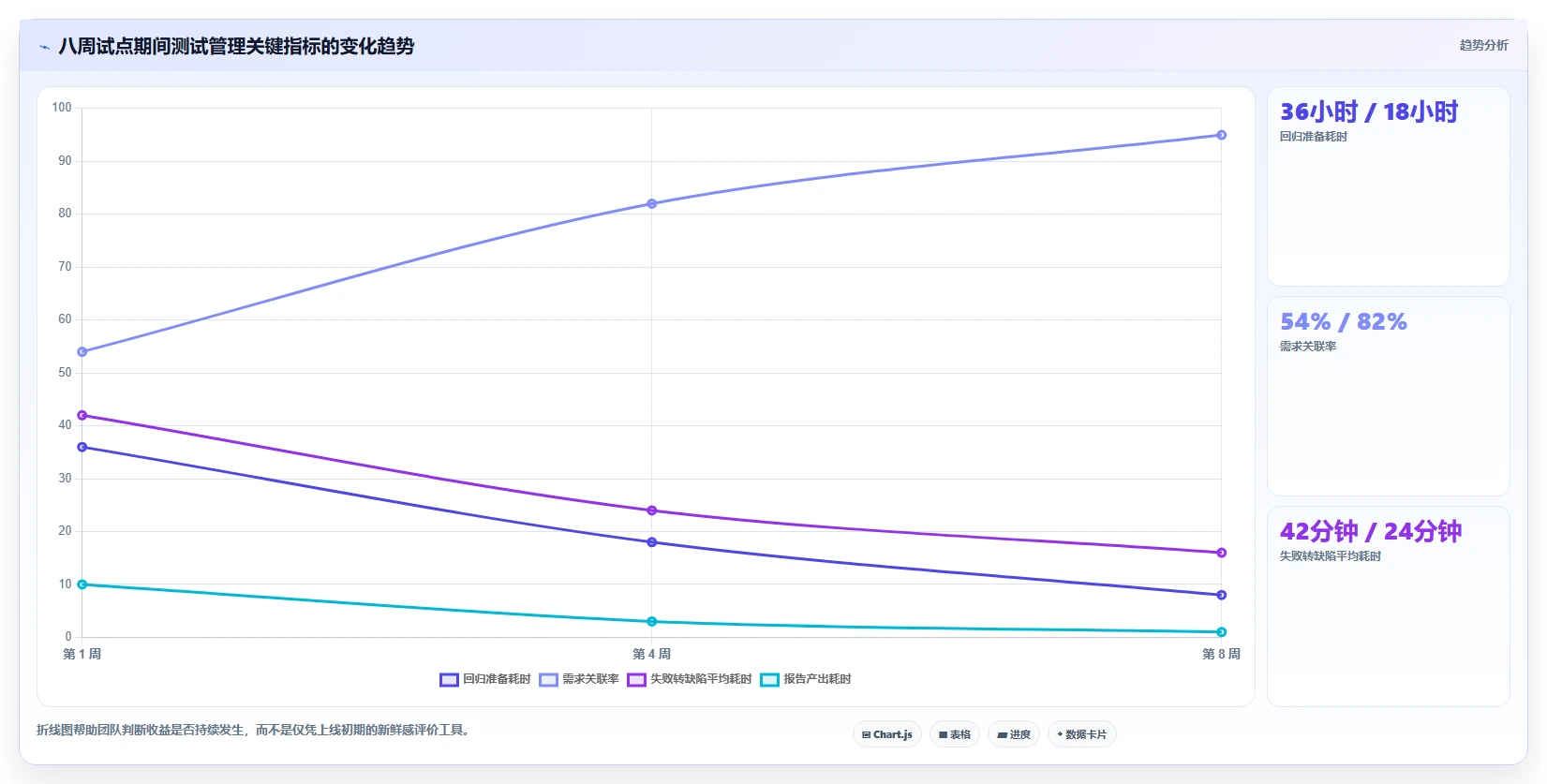1547x784 pixels.
Task: Toggle the 回归准备耗时 legend entry
Action: coord(485,679)
